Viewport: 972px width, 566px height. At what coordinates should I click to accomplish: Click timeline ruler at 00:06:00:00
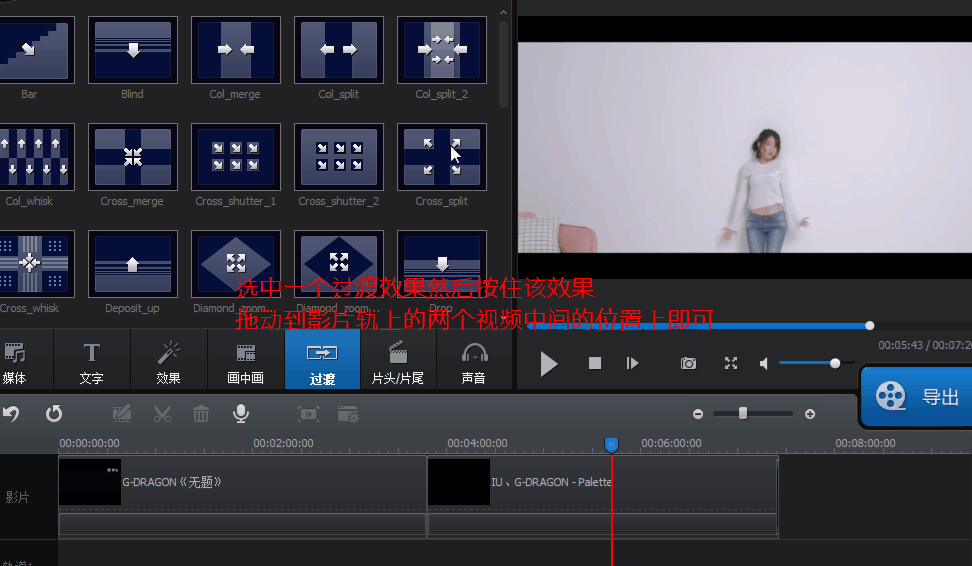671,443
